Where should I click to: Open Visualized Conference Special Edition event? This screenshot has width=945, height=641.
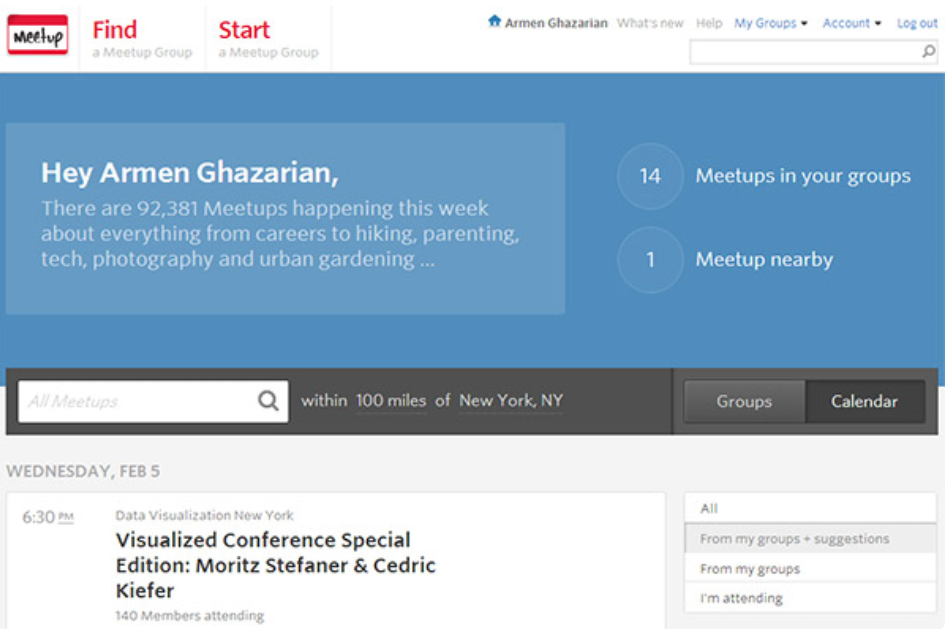point(275,565)
